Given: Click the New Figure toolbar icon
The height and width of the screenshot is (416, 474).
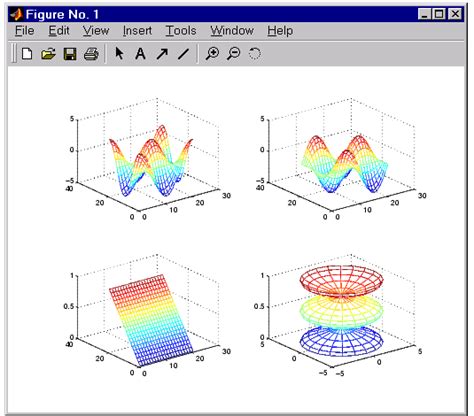Looking at the screenshot, I should (x=27, y=53).
